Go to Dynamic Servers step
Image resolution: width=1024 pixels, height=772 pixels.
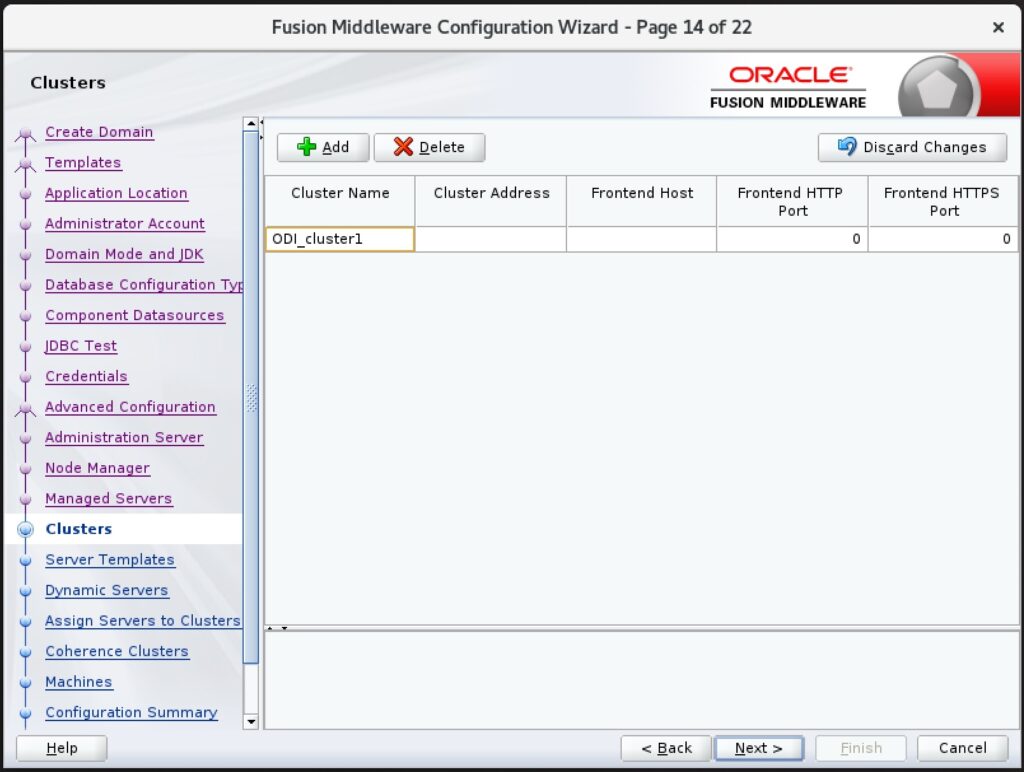[x=106, y=590]
